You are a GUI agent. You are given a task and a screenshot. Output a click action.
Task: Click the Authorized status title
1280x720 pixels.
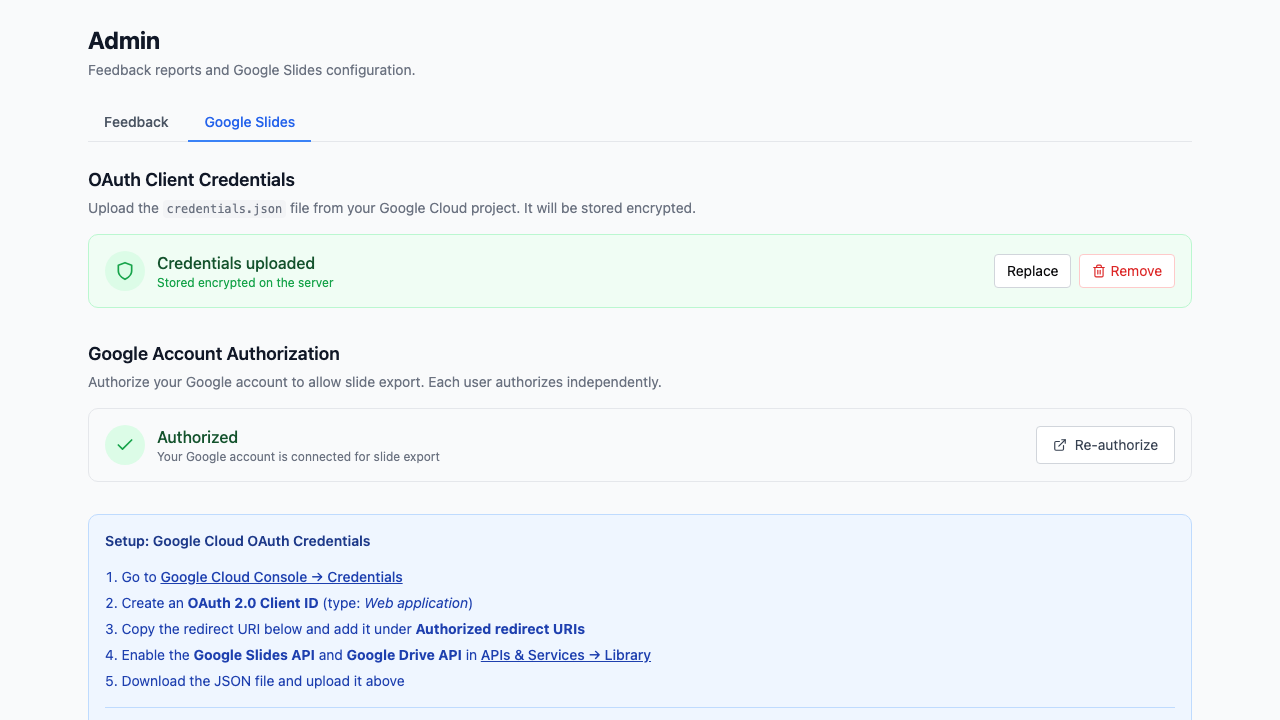click(x=197, y=437)
